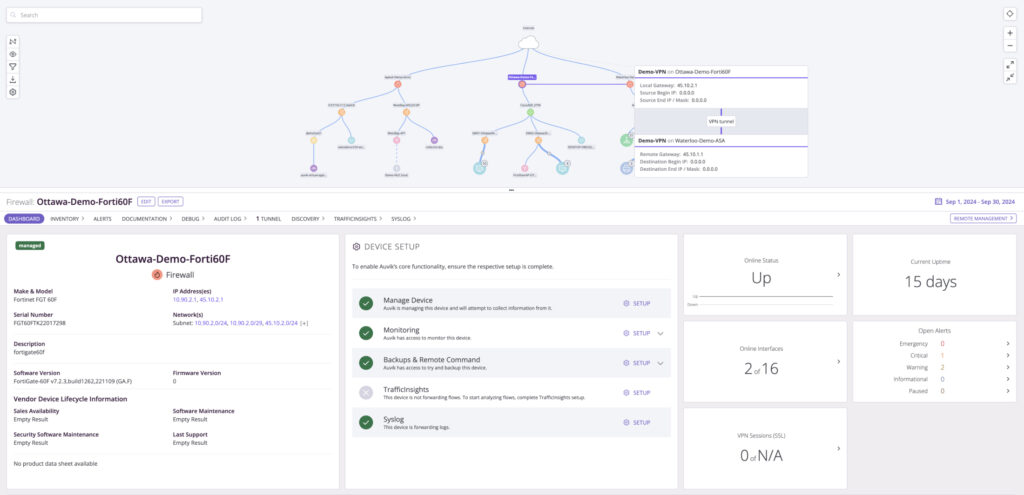Viewport: 1024px width, 495px height.
Task: Toggle the eye visibility icon on map
Action: [13, 54]
